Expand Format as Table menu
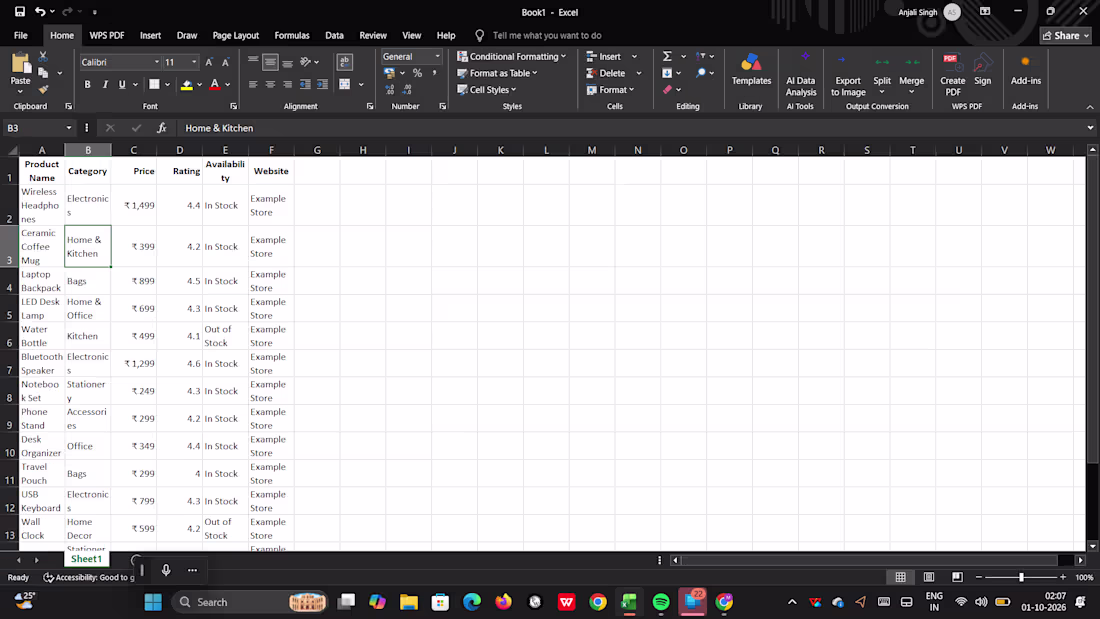 coord(497,73)
